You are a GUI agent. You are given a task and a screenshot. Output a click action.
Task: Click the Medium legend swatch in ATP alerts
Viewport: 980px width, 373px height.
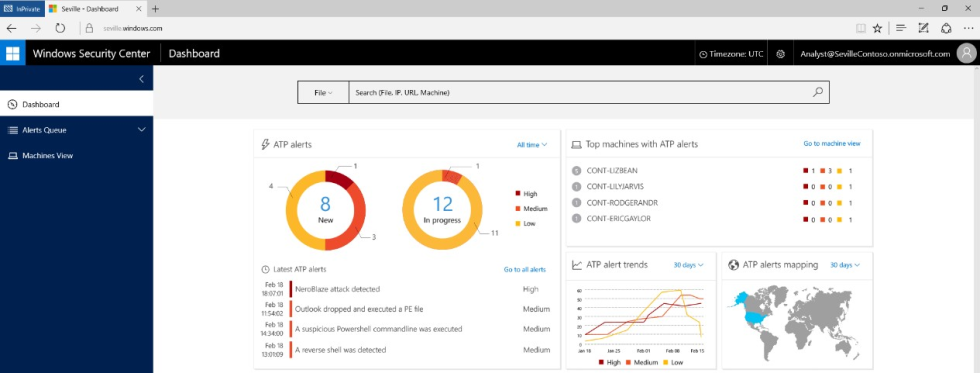518,209
